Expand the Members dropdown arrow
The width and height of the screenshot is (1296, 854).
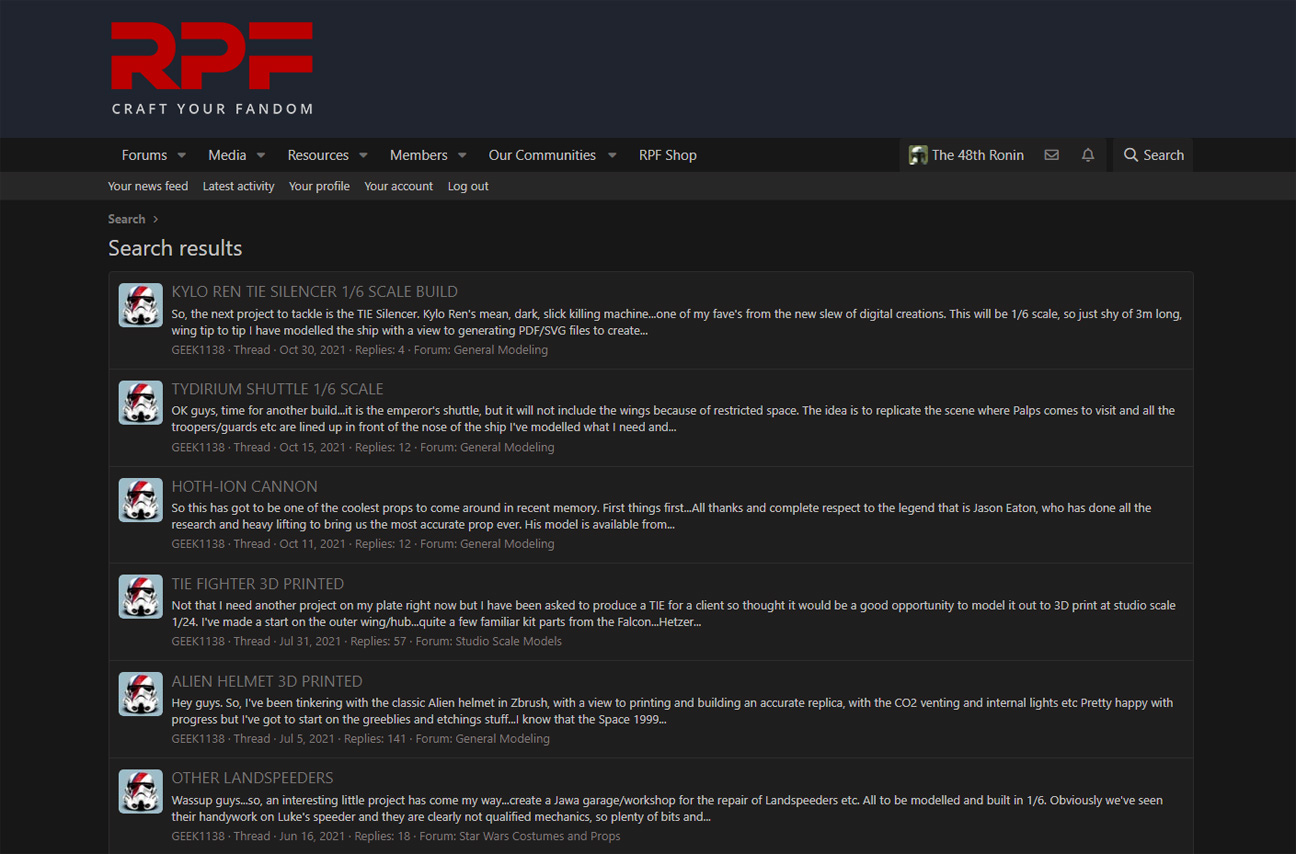click(462, 155)
